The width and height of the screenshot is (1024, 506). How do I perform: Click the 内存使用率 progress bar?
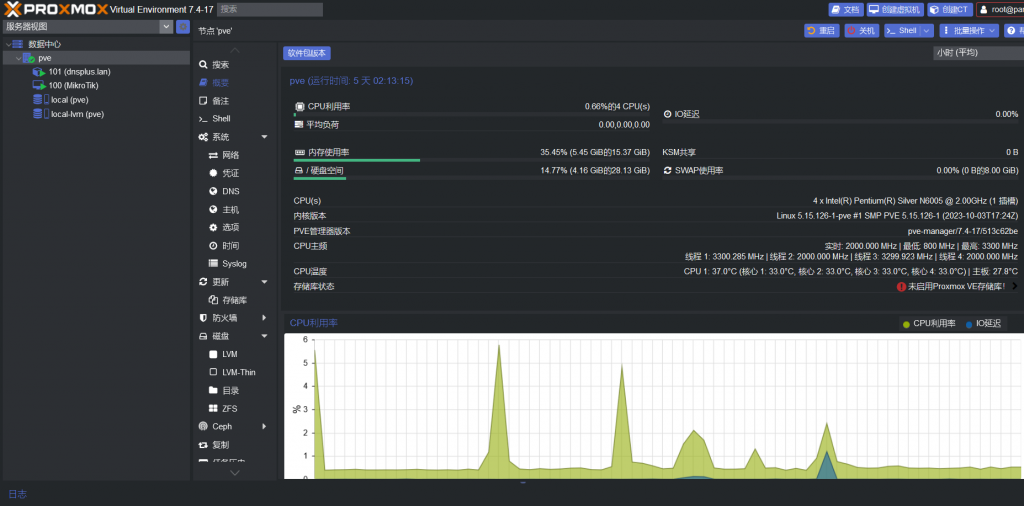[472, 160]
